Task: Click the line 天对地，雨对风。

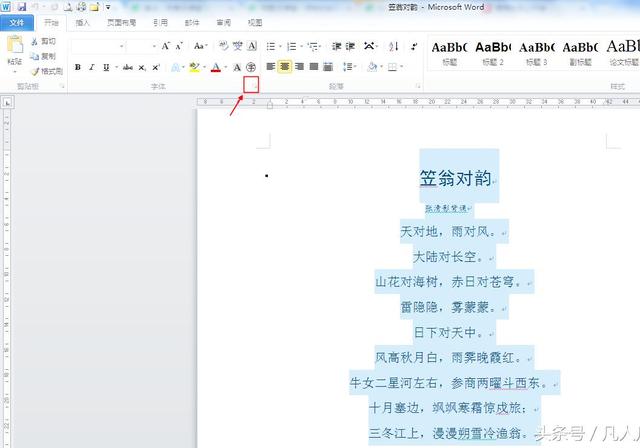Action: click(x=448, y=231)
